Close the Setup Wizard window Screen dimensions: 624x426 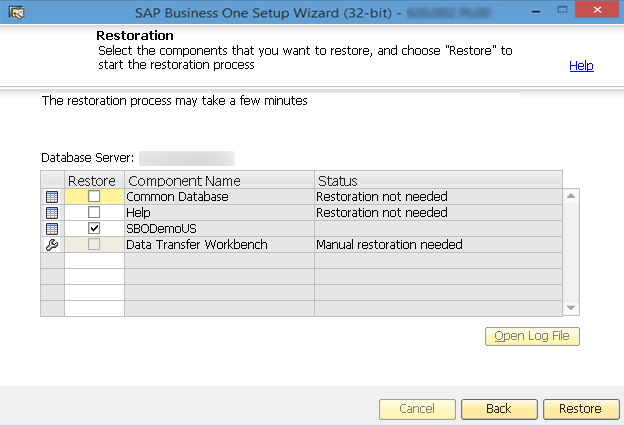(597, 10)
